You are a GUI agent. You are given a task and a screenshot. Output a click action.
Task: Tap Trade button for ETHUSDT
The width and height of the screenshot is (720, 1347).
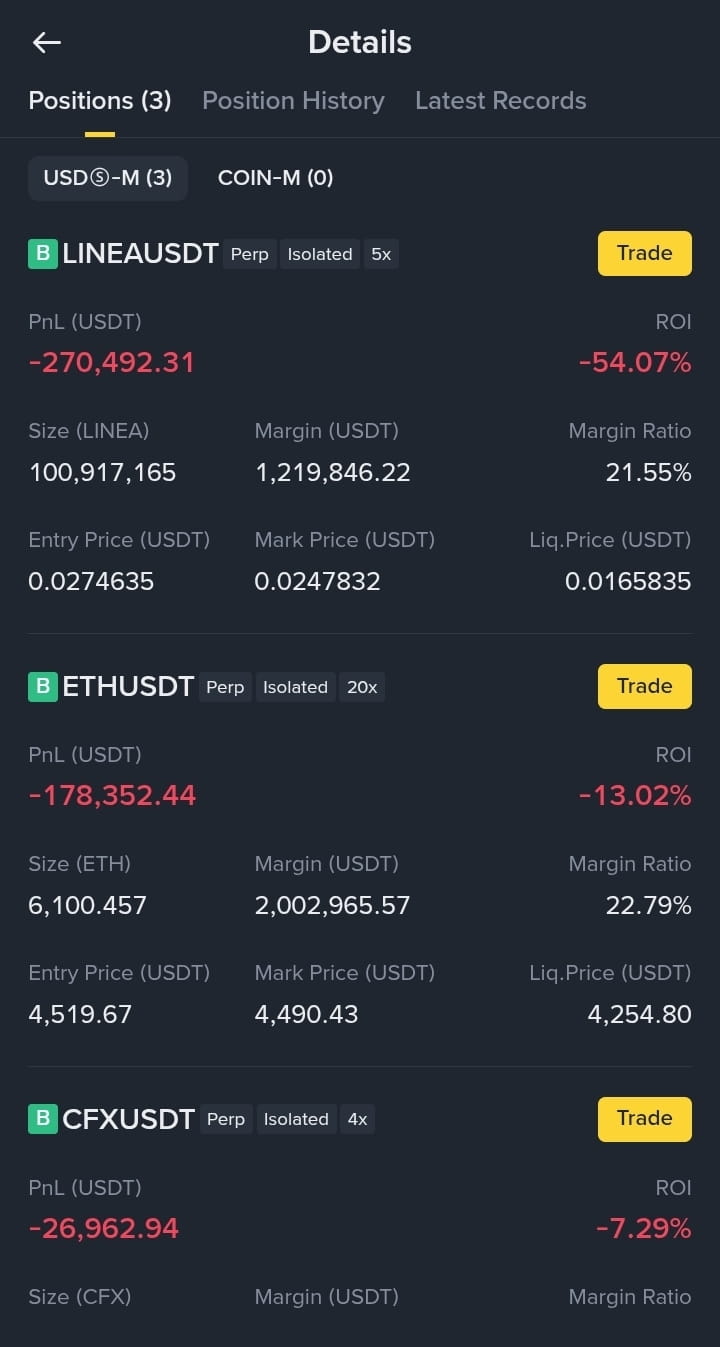pyautogui.click(x=645, y=686)
